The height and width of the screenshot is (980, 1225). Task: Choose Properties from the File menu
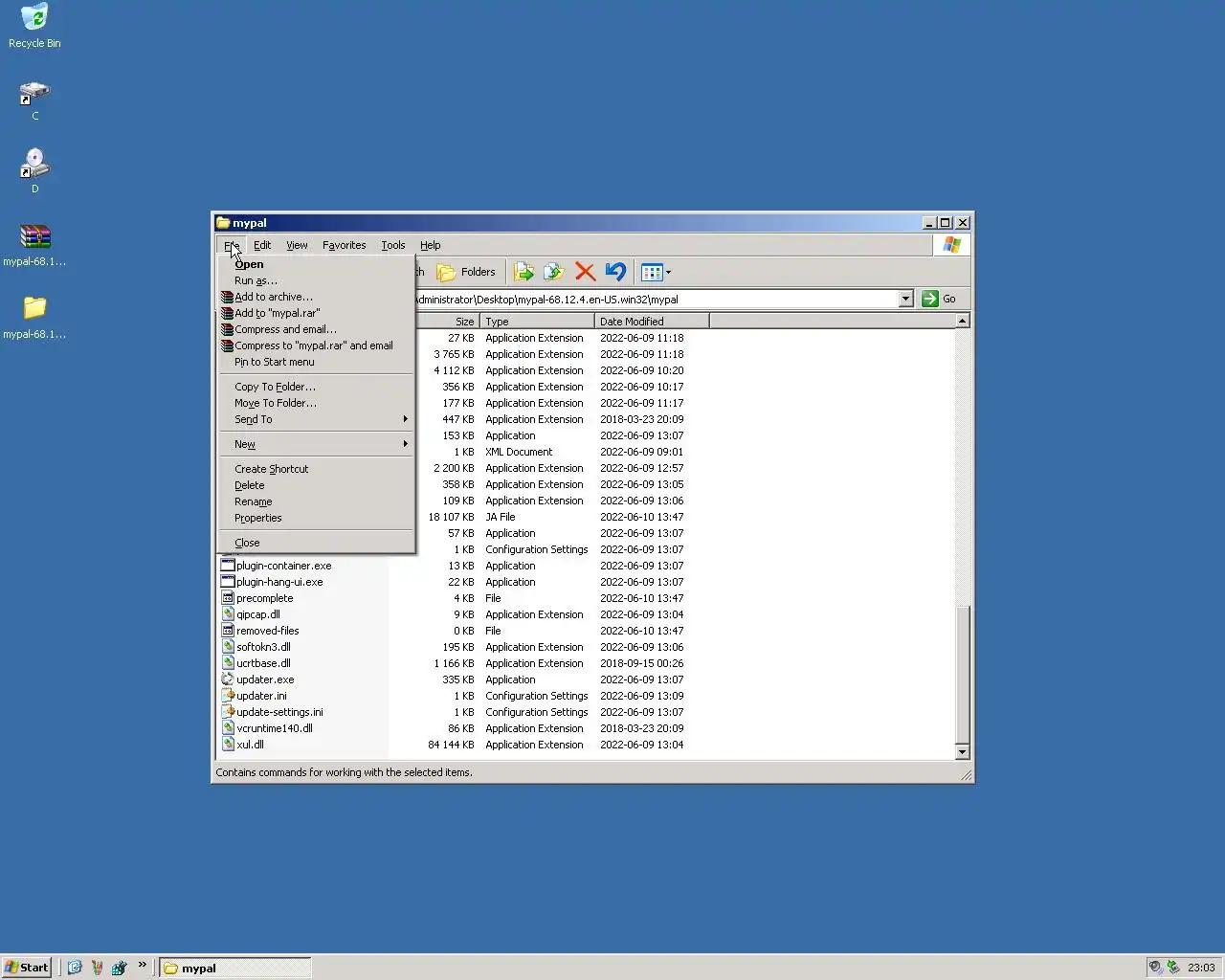(x=316, y=518)
